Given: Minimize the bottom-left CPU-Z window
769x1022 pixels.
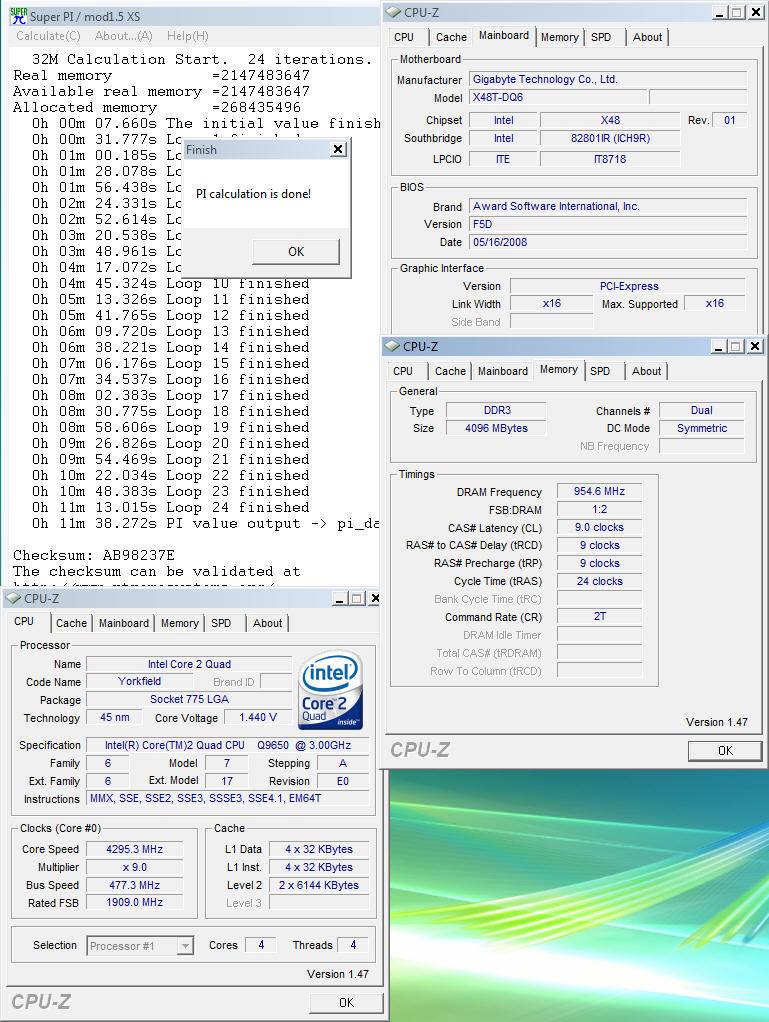Looking at the screenshot, I should coord(340,598).
